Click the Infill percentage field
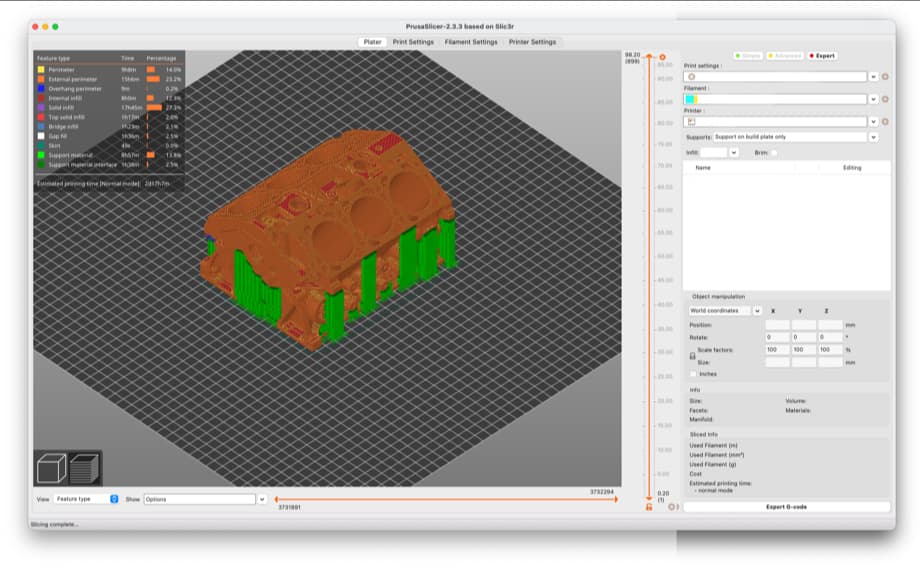Viewport: 920px width, 567px height. [x=713, y=153]
